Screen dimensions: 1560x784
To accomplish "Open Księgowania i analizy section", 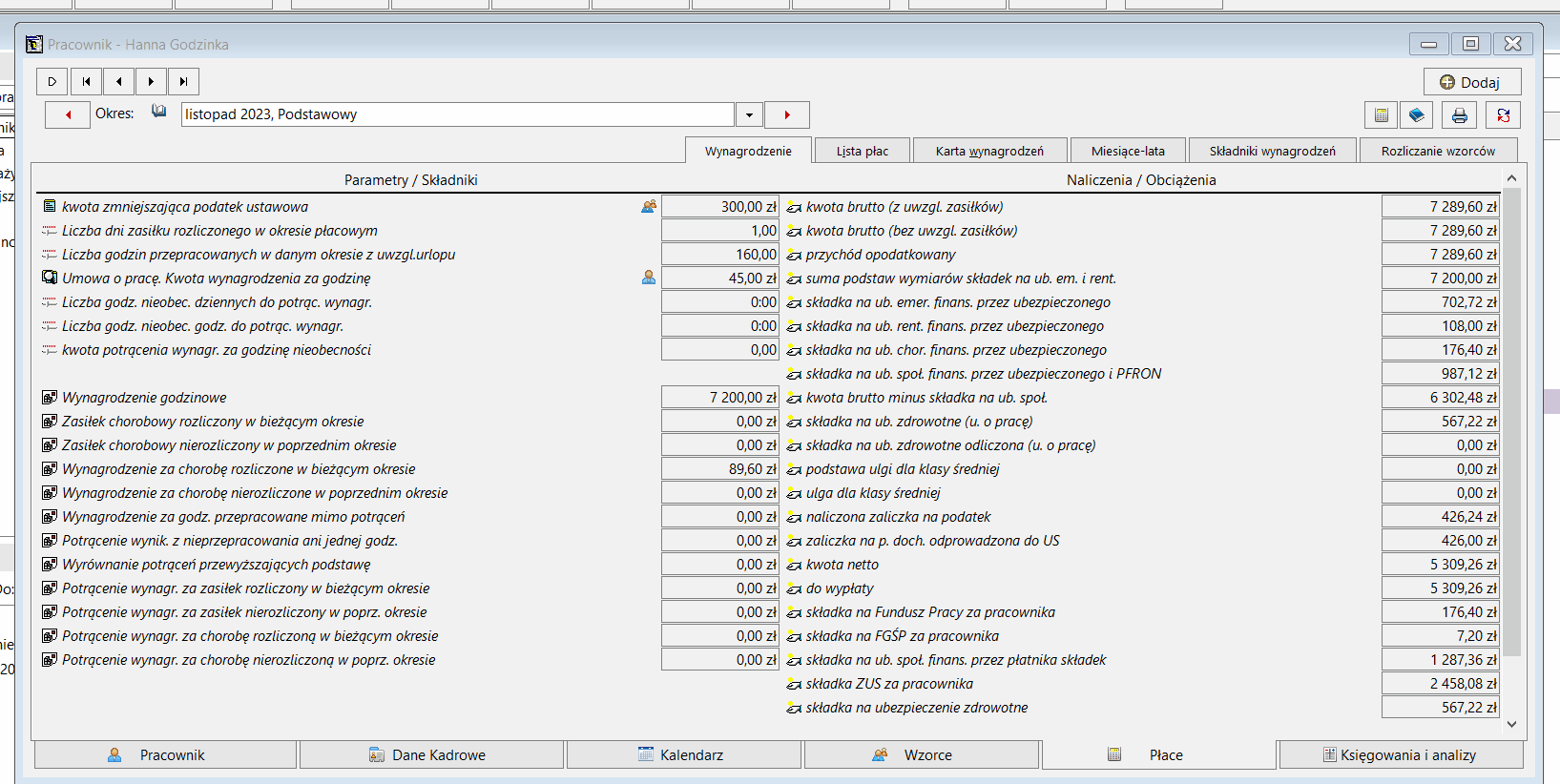I will pos(1401,754).
